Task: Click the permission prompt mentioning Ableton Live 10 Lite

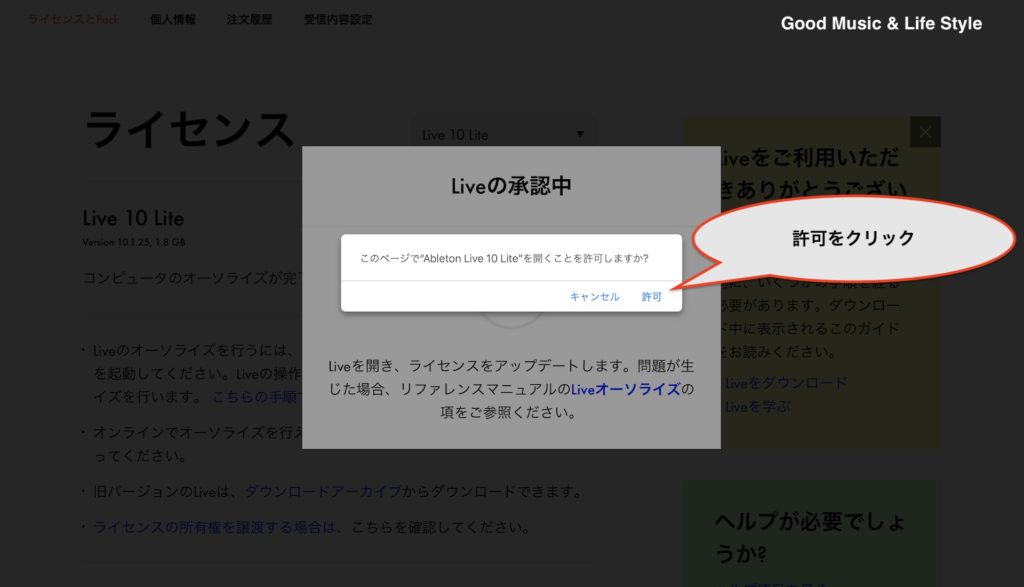Action: click(504, 259)
